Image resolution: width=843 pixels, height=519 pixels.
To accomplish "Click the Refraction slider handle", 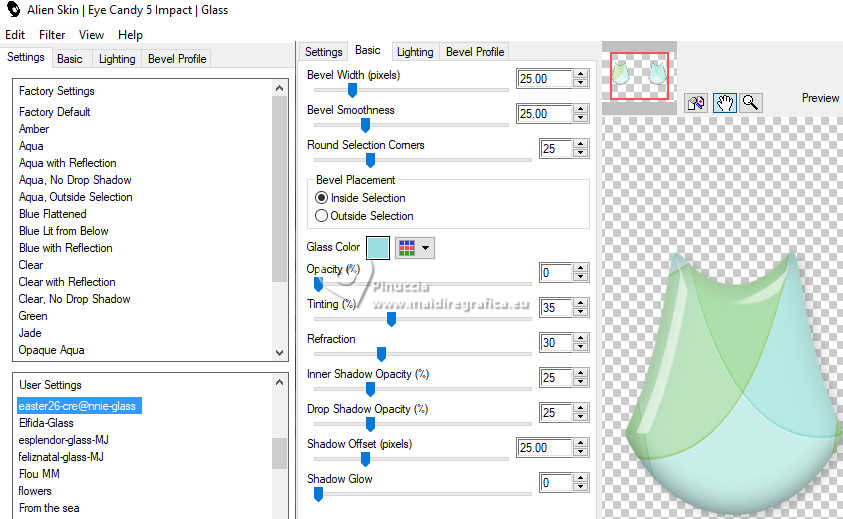I will coord(381,354).
